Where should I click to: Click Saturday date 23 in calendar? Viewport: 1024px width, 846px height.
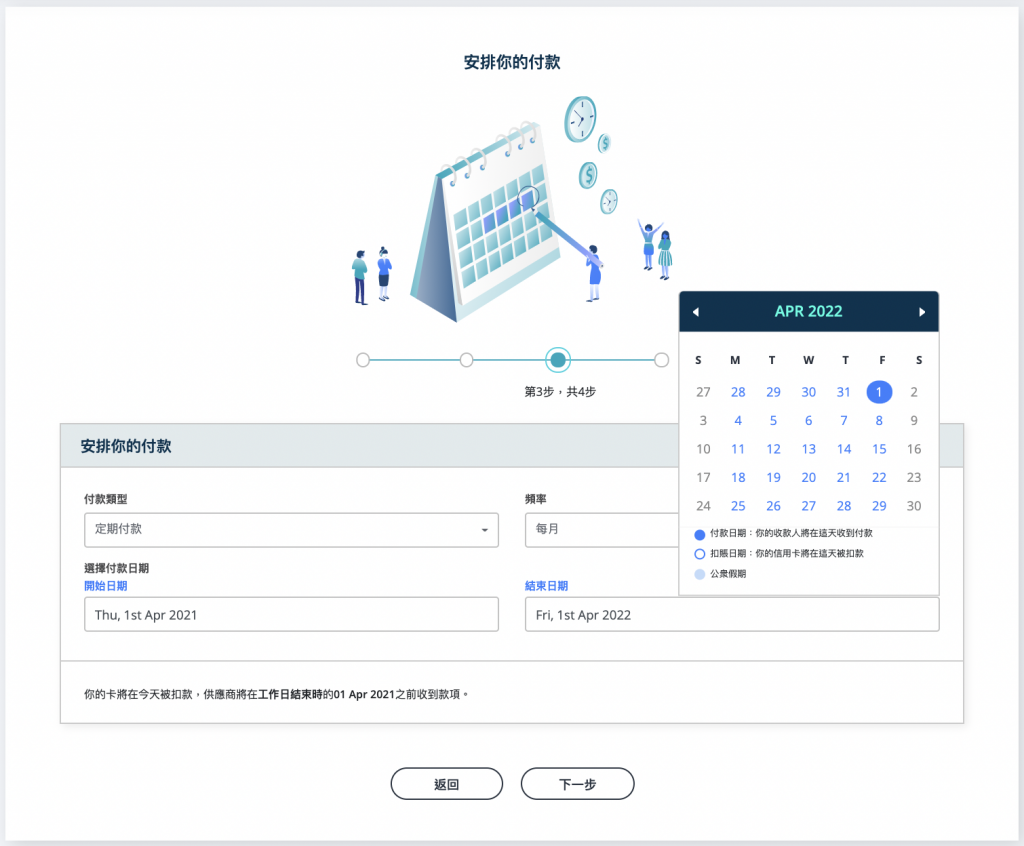(x=914, y=478)
